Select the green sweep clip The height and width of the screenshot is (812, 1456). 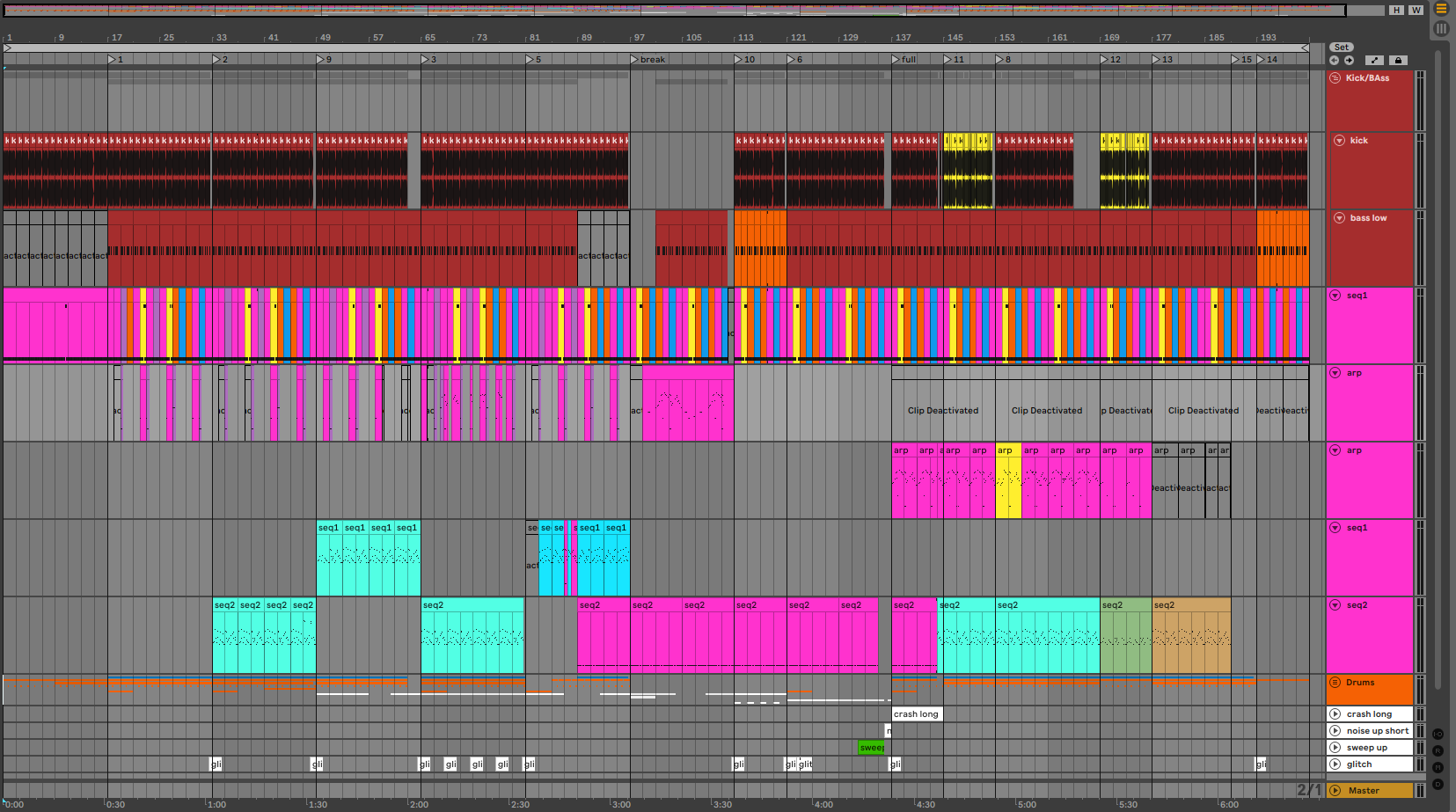(x=872, y=748)
